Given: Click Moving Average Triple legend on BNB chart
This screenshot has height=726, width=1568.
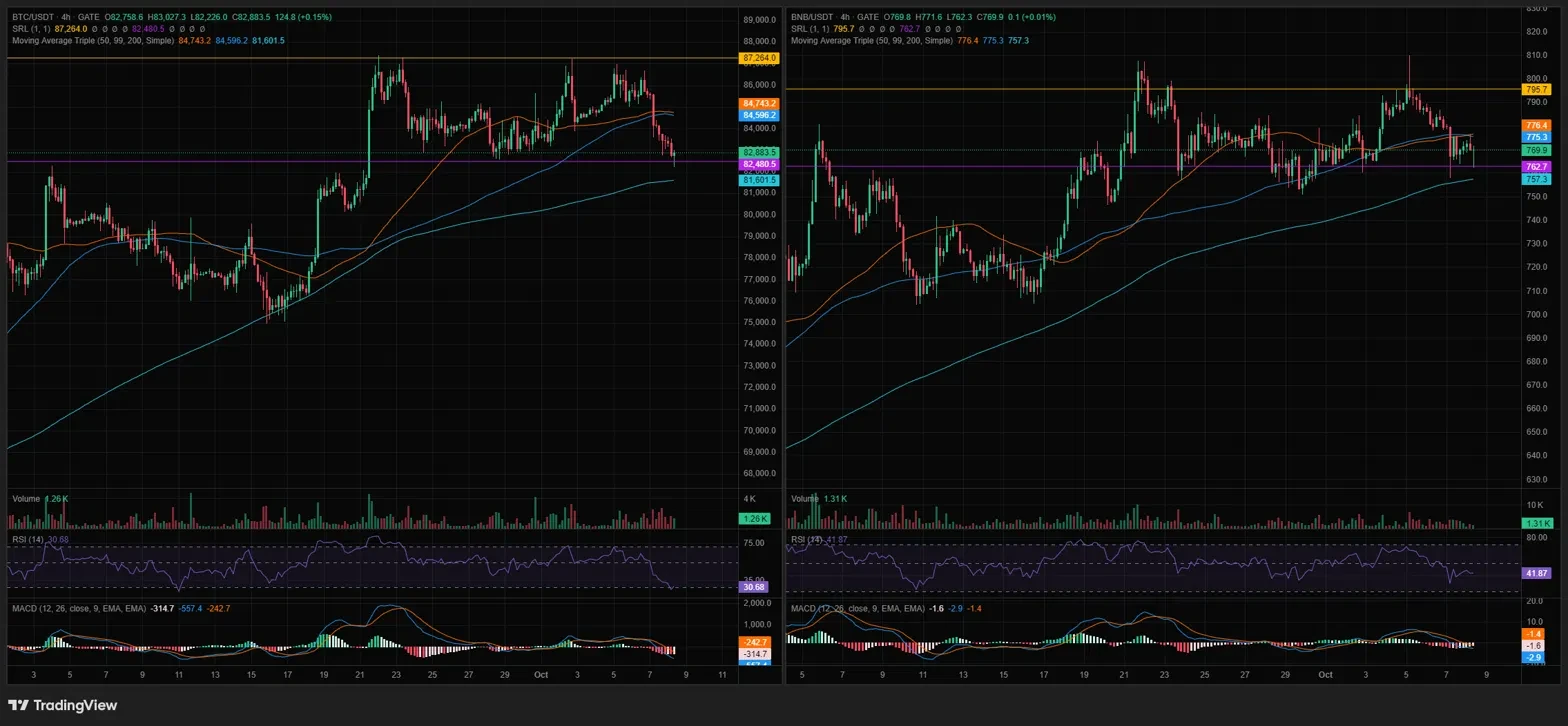Looking at the screenshot, I should coord(872,40).
